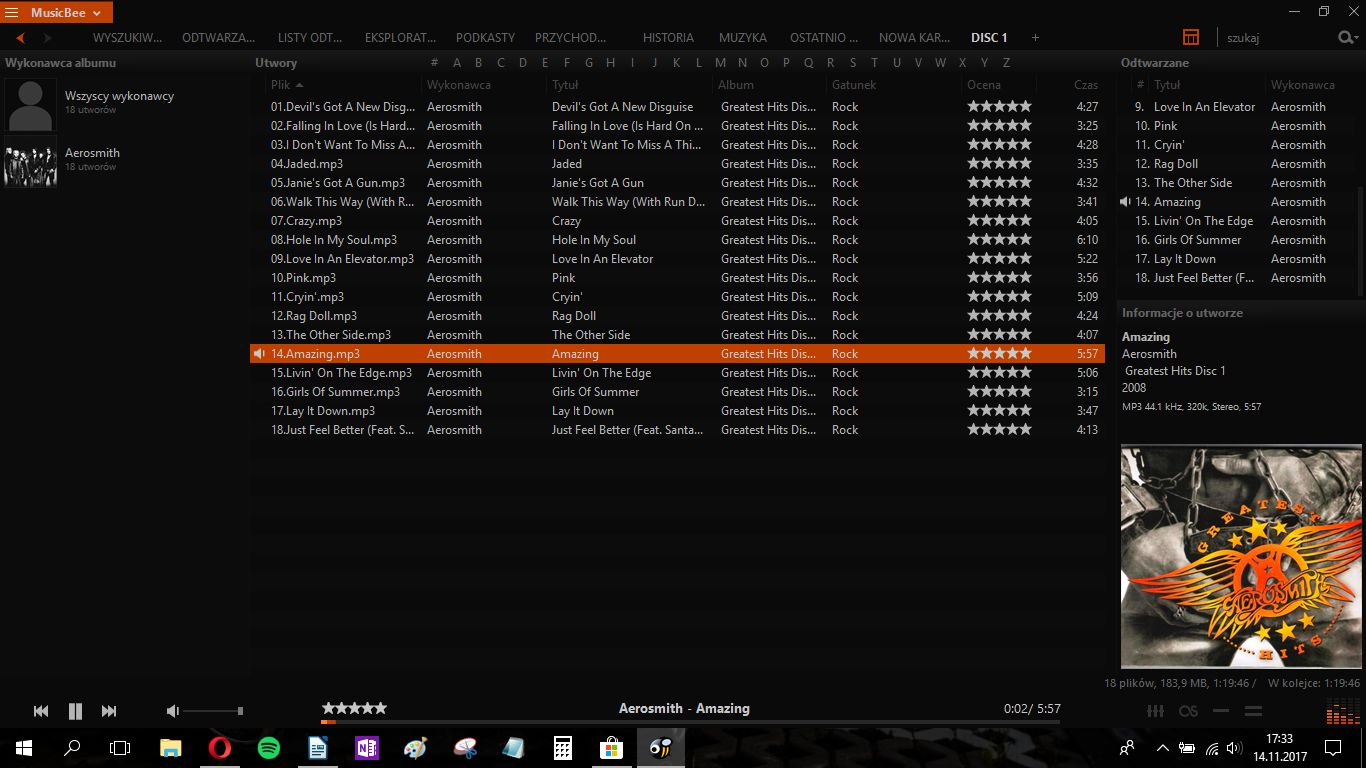
Task: Open the hamburger menu beside MusicBee
Action: click(x=12, y=13)
